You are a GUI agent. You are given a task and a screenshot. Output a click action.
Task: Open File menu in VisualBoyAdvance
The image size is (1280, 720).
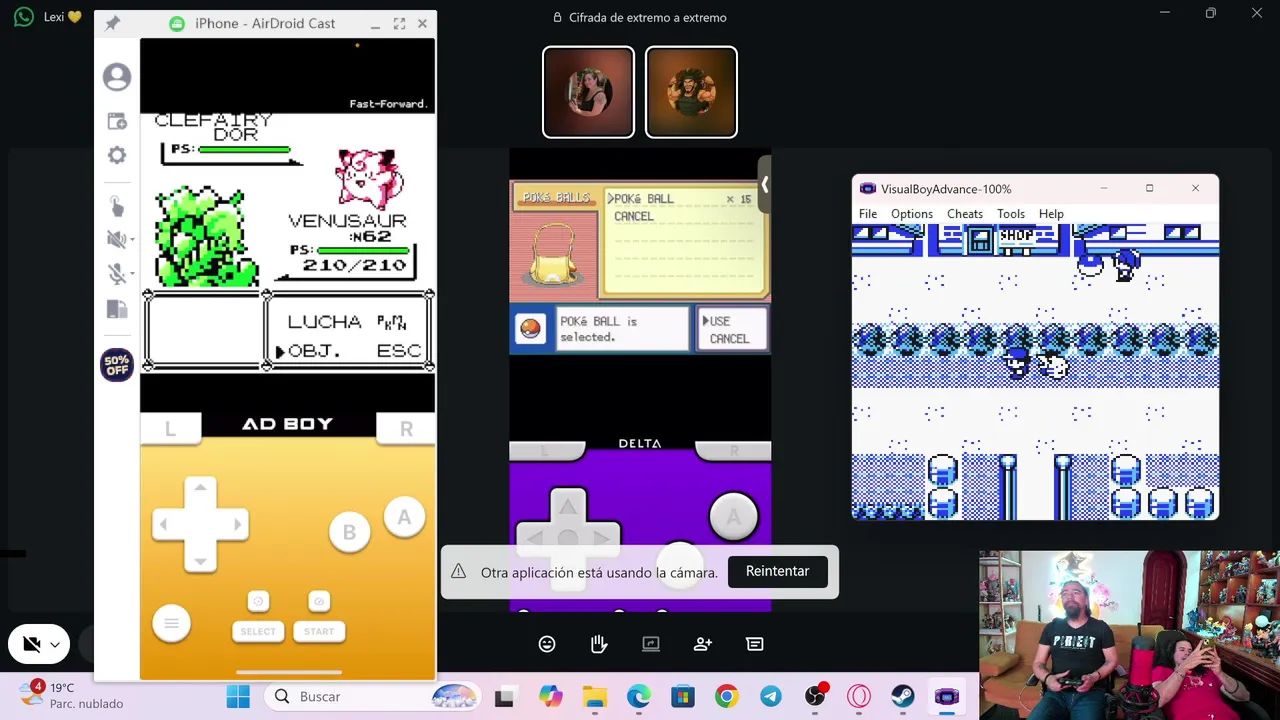868,213
